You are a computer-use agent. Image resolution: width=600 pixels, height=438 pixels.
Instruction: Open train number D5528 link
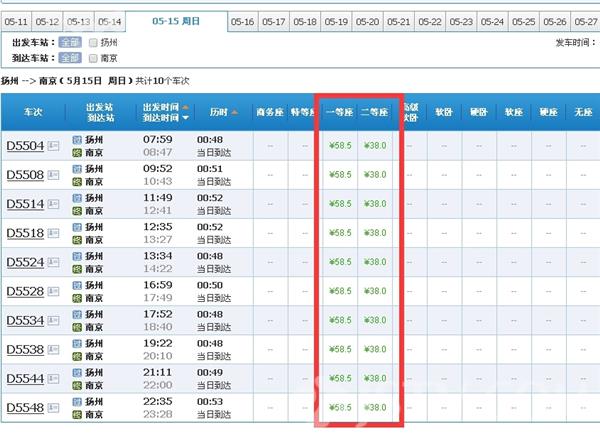[x=25, y=291]
